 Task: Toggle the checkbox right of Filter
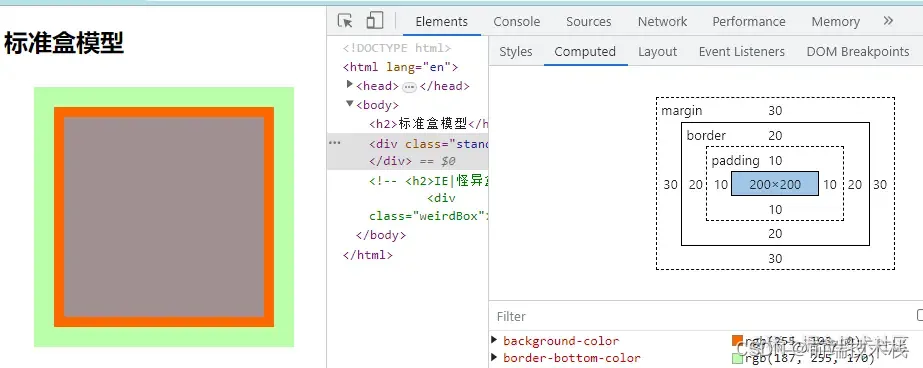[920, 316]
